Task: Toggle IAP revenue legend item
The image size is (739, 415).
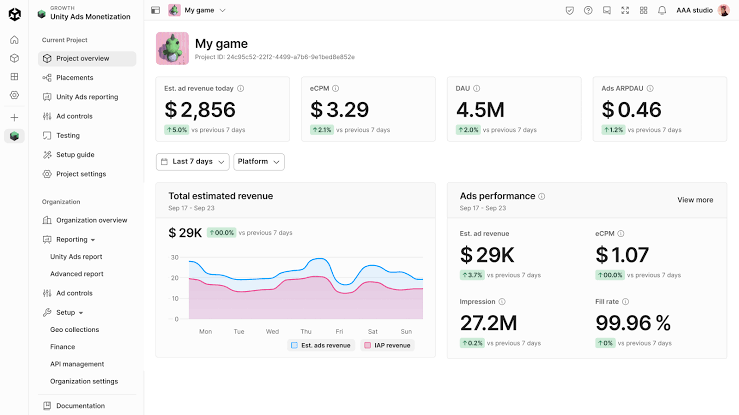Action: click(x=387, y=345)
